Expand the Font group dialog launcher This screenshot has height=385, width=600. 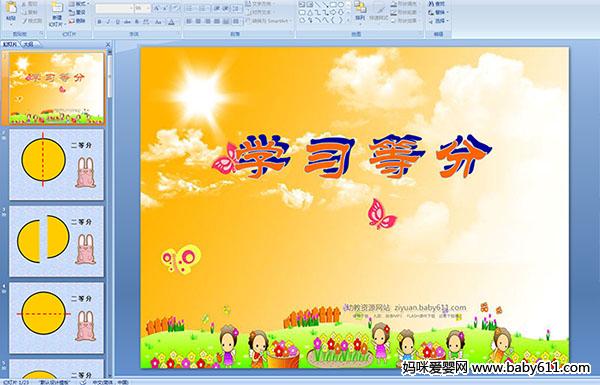[179, 34]
